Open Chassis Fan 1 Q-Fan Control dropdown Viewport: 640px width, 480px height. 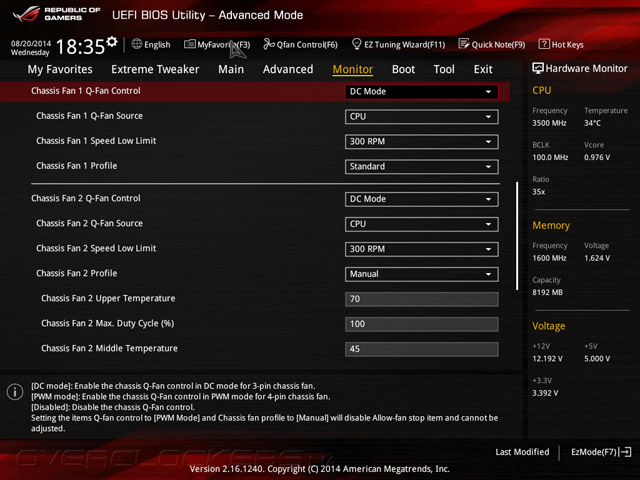click(422, 91)
